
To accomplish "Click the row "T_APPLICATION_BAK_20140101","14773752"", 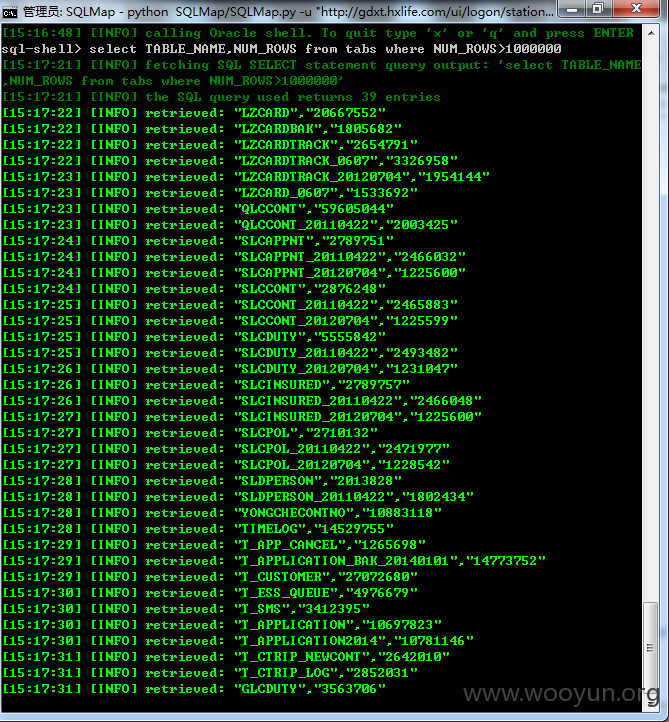I will click(x=274, y=561).
